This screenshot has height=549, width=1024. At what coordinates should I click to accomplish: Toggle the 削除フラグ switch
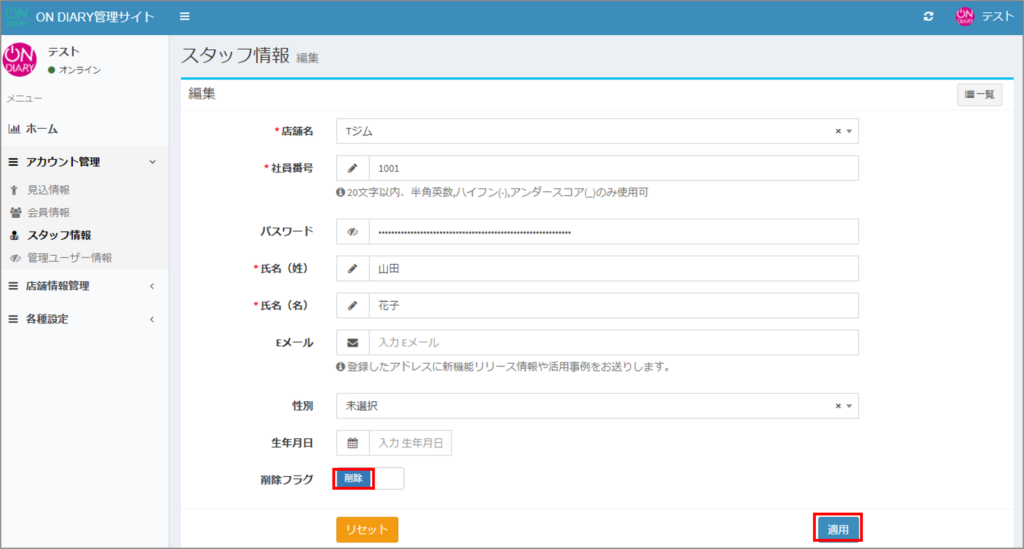[369, 479]
